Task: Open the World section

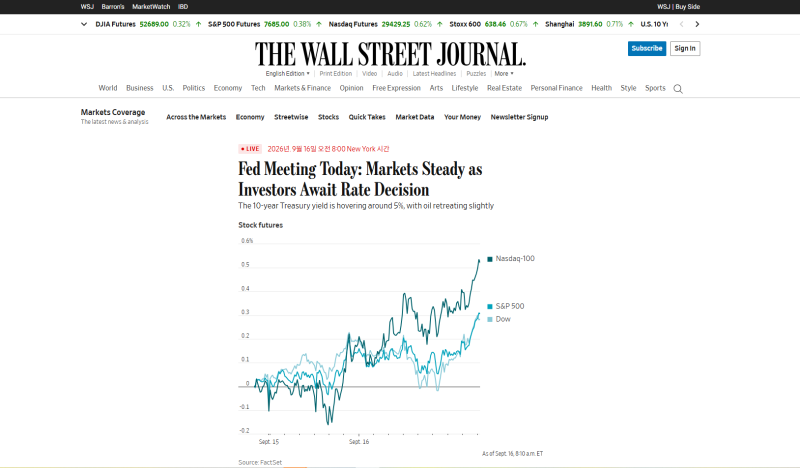Action: pyautogui.click(x=108, y=88)
